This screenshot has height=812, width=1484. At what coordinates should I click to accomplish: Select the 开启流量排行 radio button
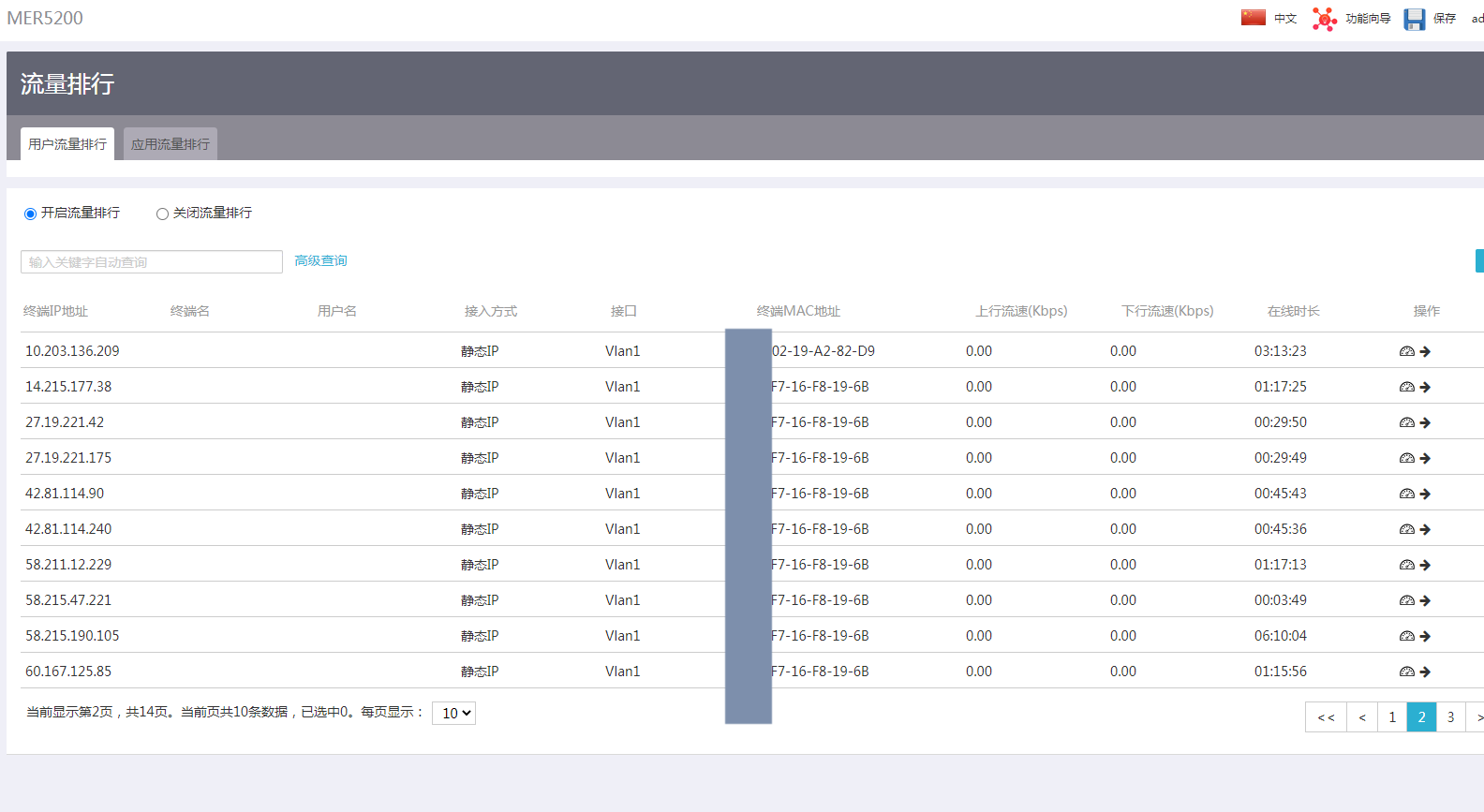coord(30,214)
